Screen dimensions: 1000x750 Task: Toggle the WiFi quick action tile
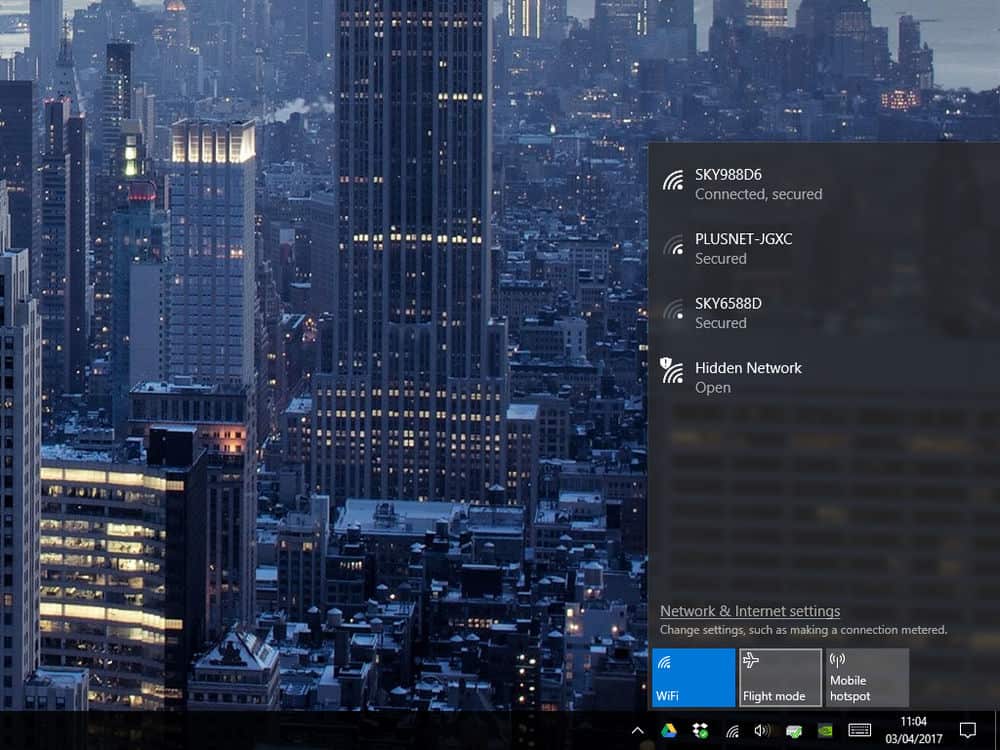[693, 678]
